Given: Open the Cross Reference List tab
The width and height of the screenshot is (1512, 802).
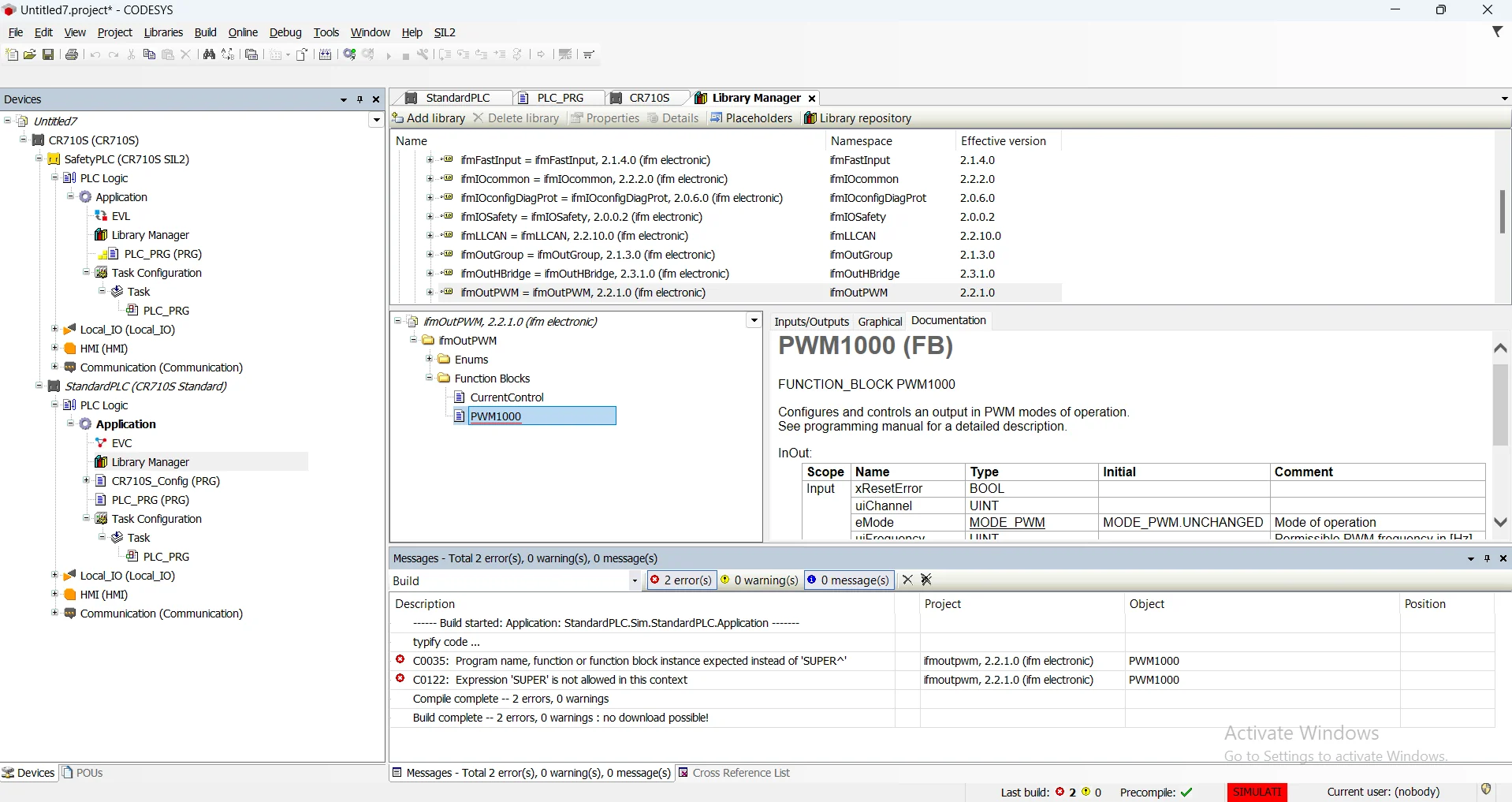Looking at the screenshot, I should point(734,773).
